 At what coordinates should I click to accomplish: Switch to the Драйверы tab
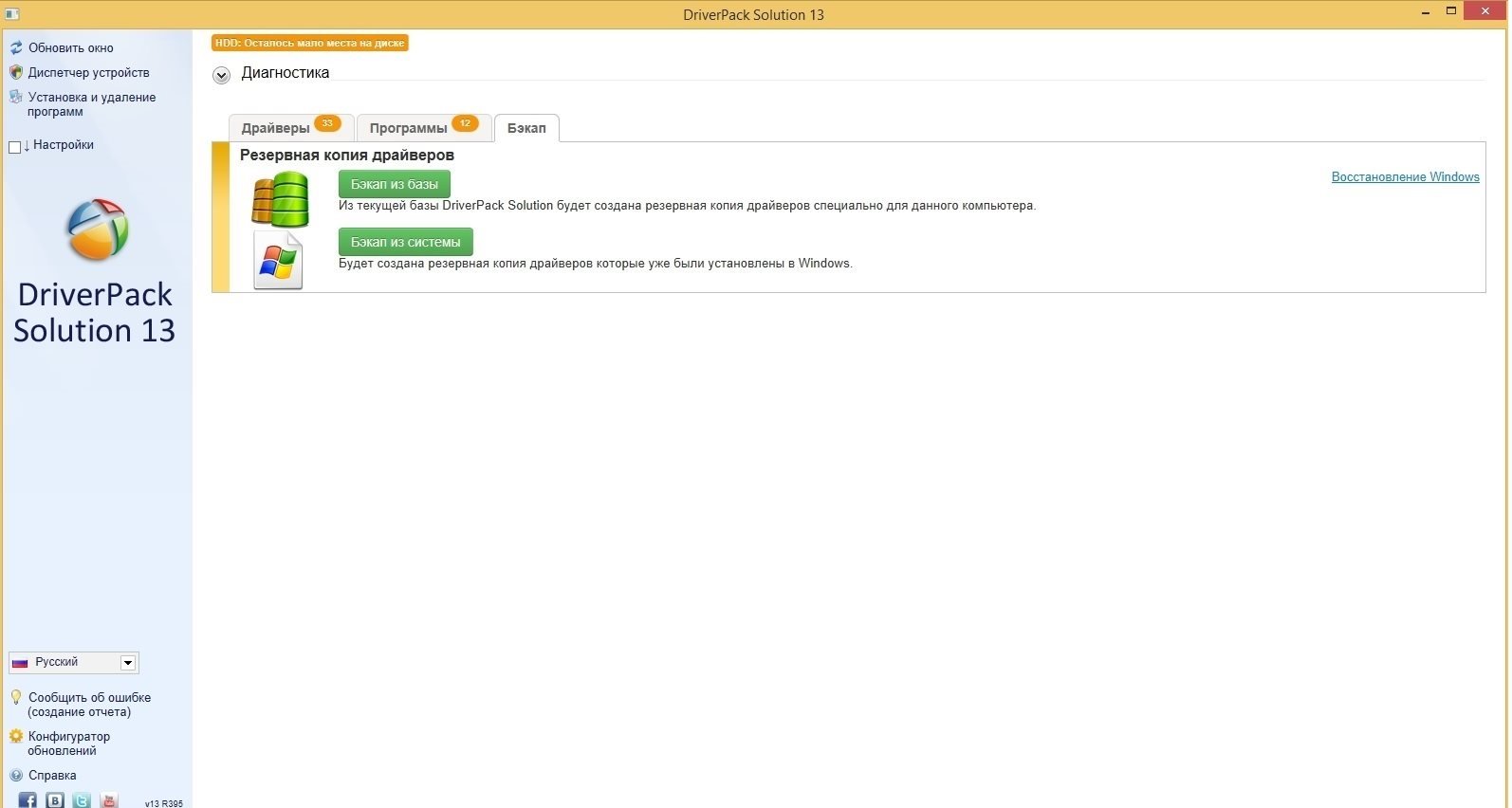click(291, 127)
